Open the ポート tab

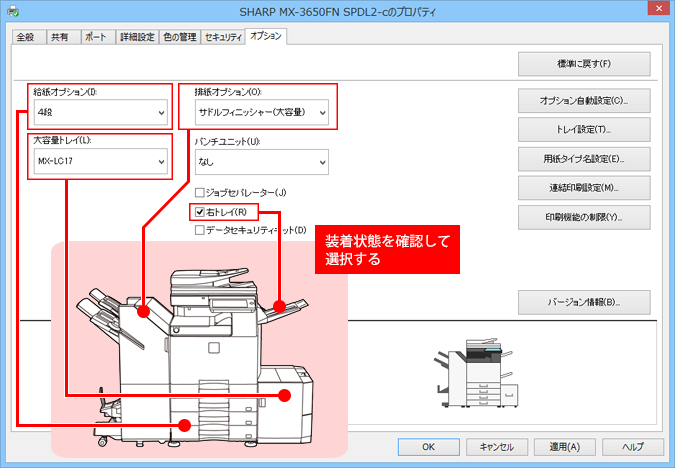pyautogui.click(x=96, y=37)
